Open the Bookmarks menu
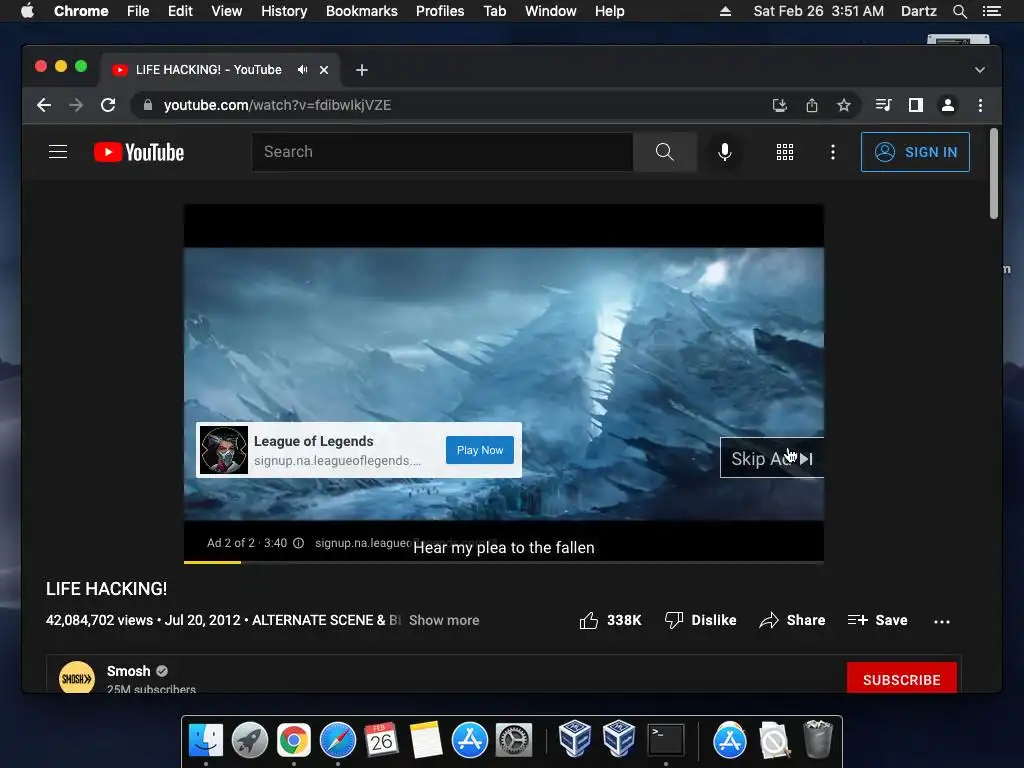 362,11
